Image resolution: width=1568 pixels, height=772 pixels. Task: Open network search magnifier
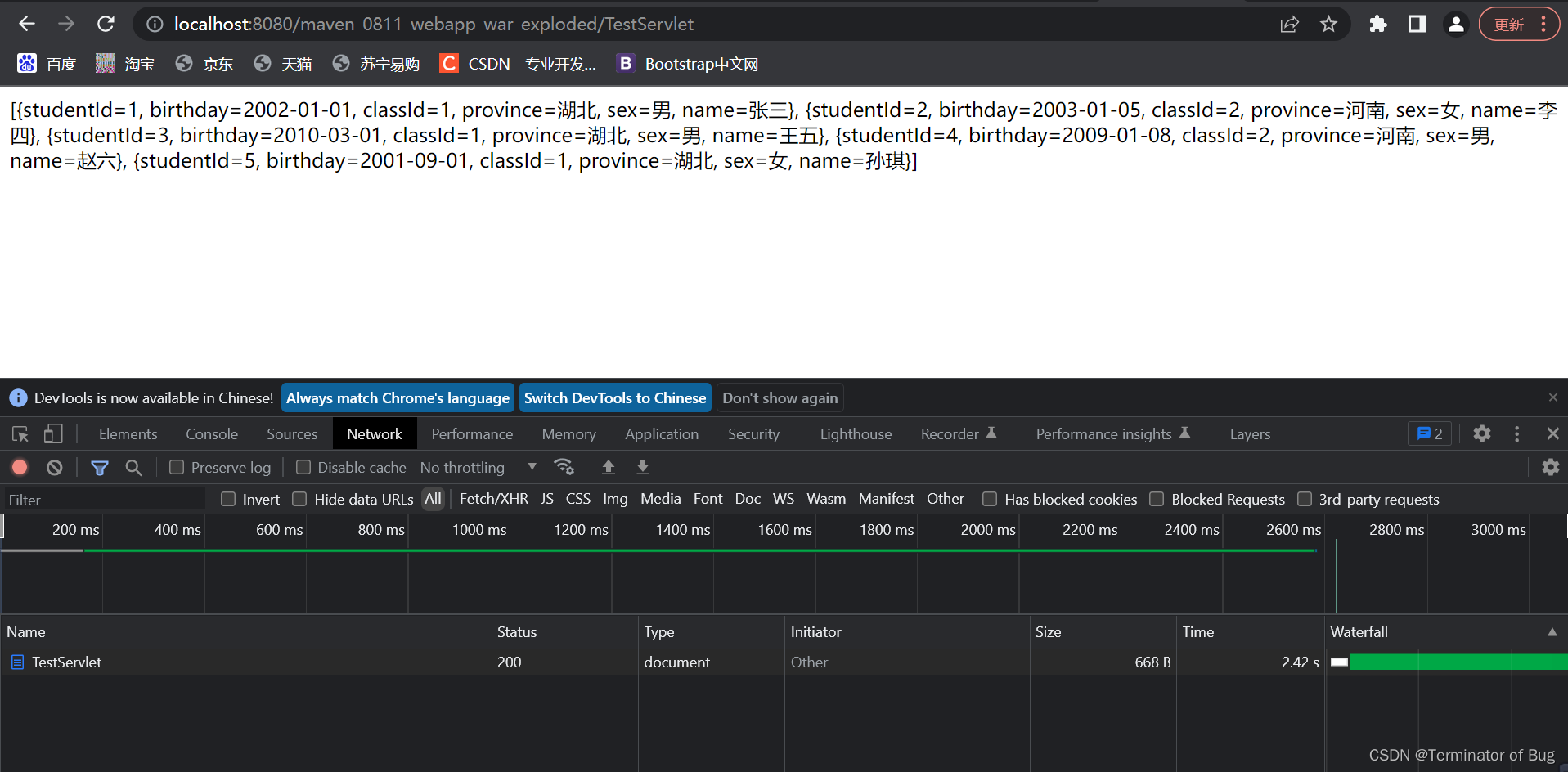click(x=133, y=467)
